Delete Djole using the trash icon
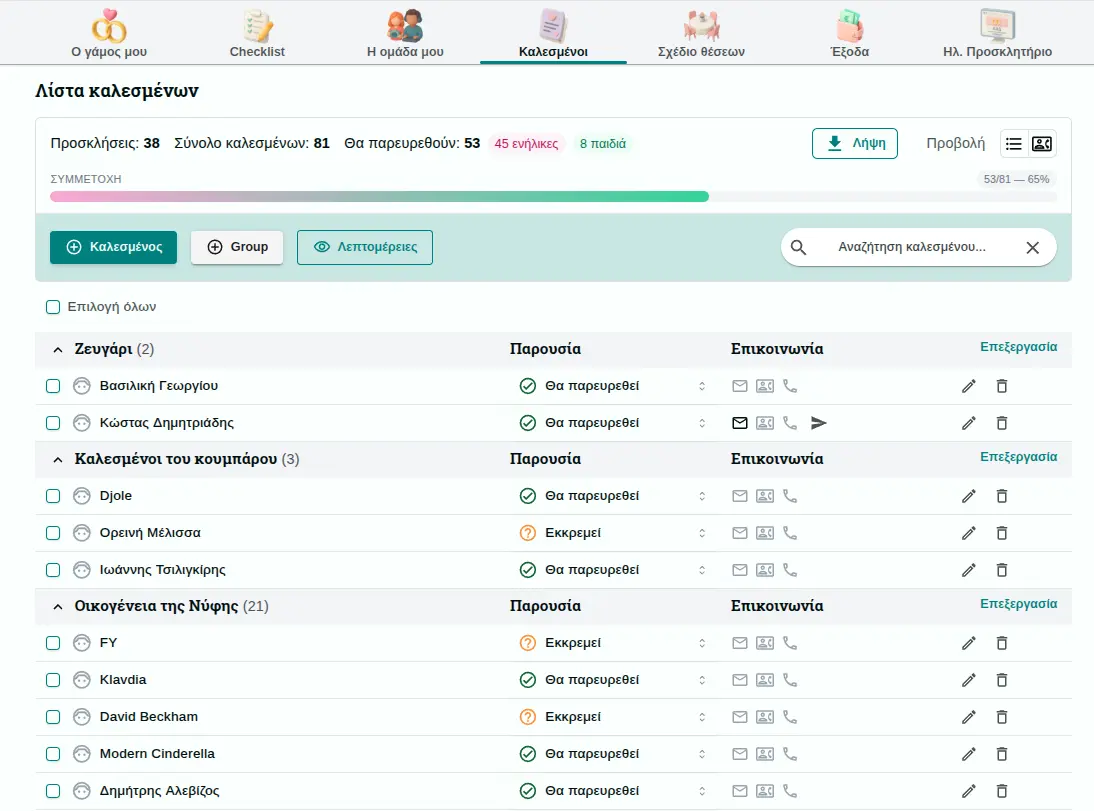 click(1002, 496)
